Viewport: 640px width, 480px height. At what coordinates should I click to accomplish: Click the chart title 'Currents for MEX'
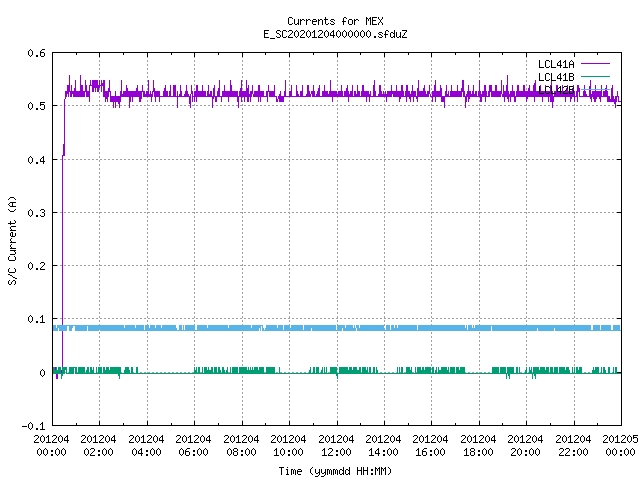[335, 21]
